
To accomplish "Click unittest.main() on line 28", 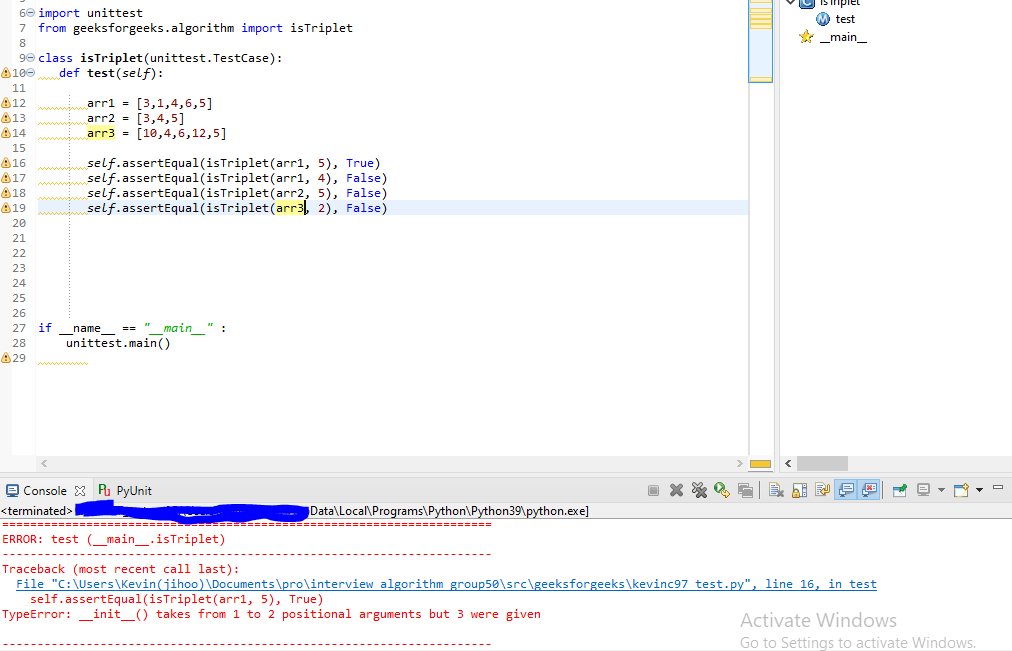I will click(118, 343).
